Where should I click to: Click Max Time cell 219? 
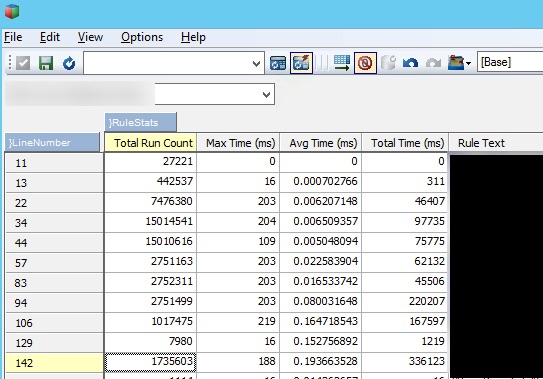[x=238, y=322]
